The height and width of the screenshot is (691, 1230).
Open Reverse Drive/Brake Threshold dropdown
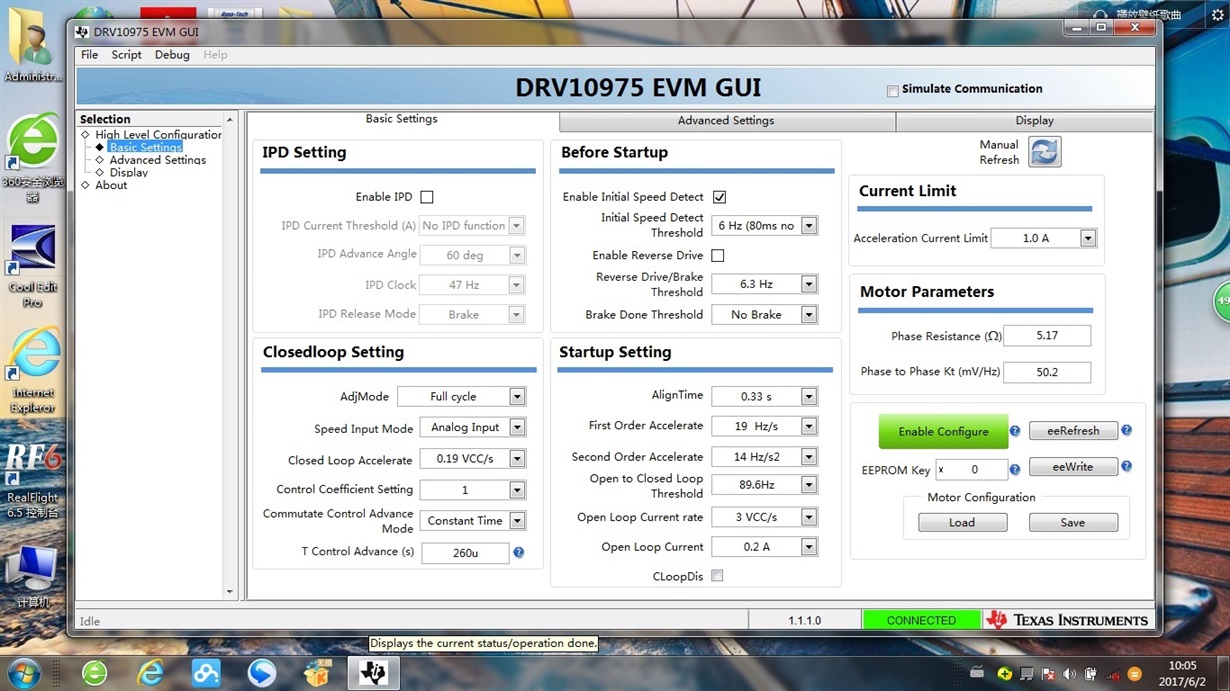809,284
